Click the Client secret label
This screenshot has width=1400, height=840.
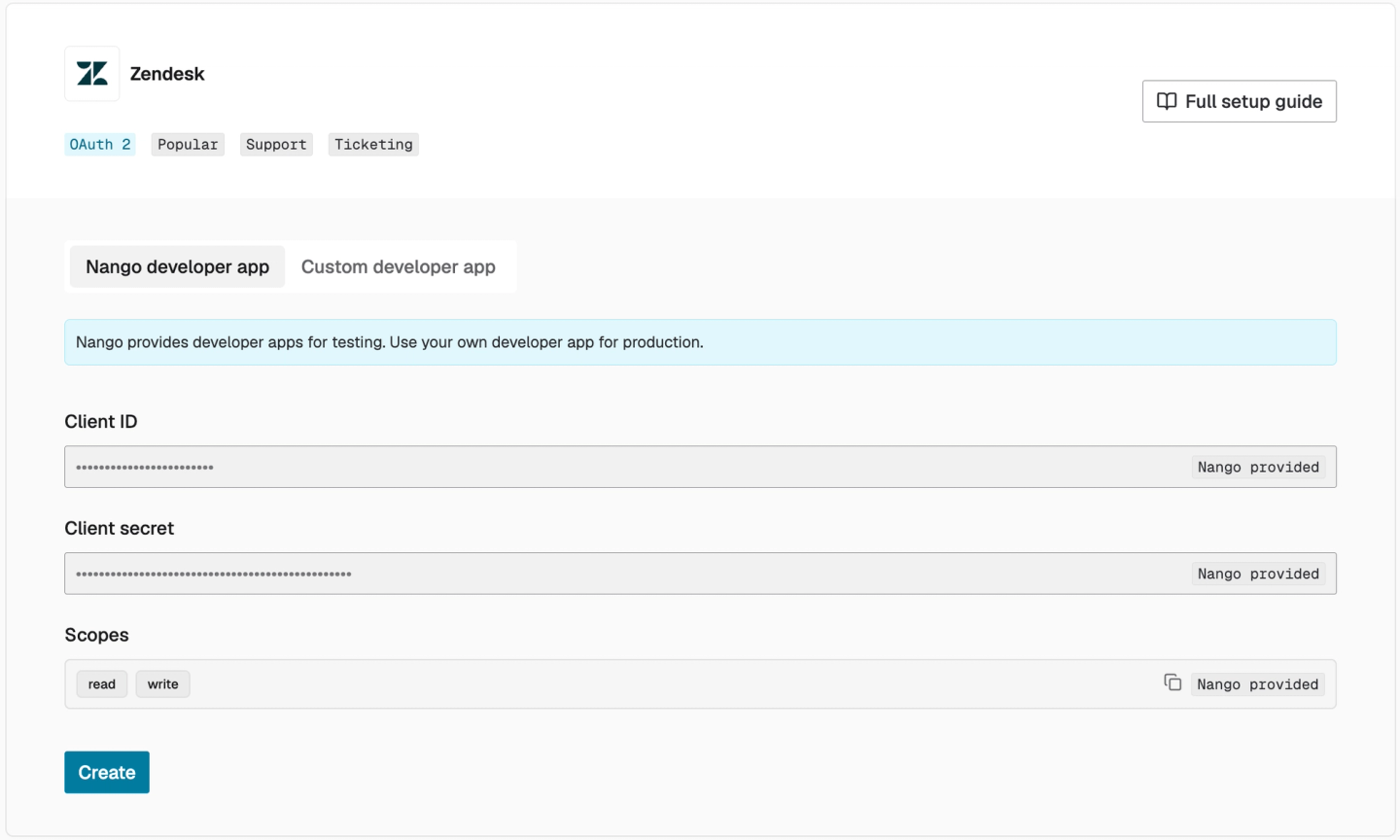click(x=120, y=528)
